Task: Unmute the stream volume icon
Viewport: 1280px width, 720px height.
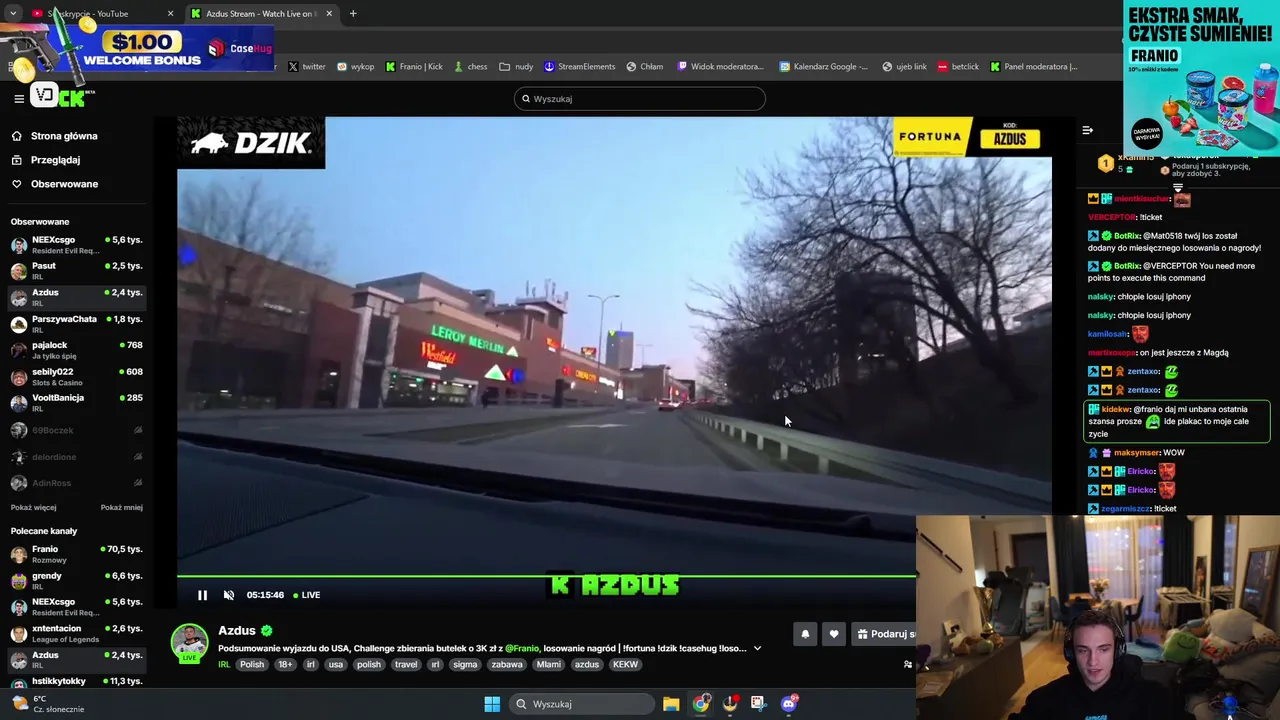Action: pyautogui.click(x=229, y=595)
